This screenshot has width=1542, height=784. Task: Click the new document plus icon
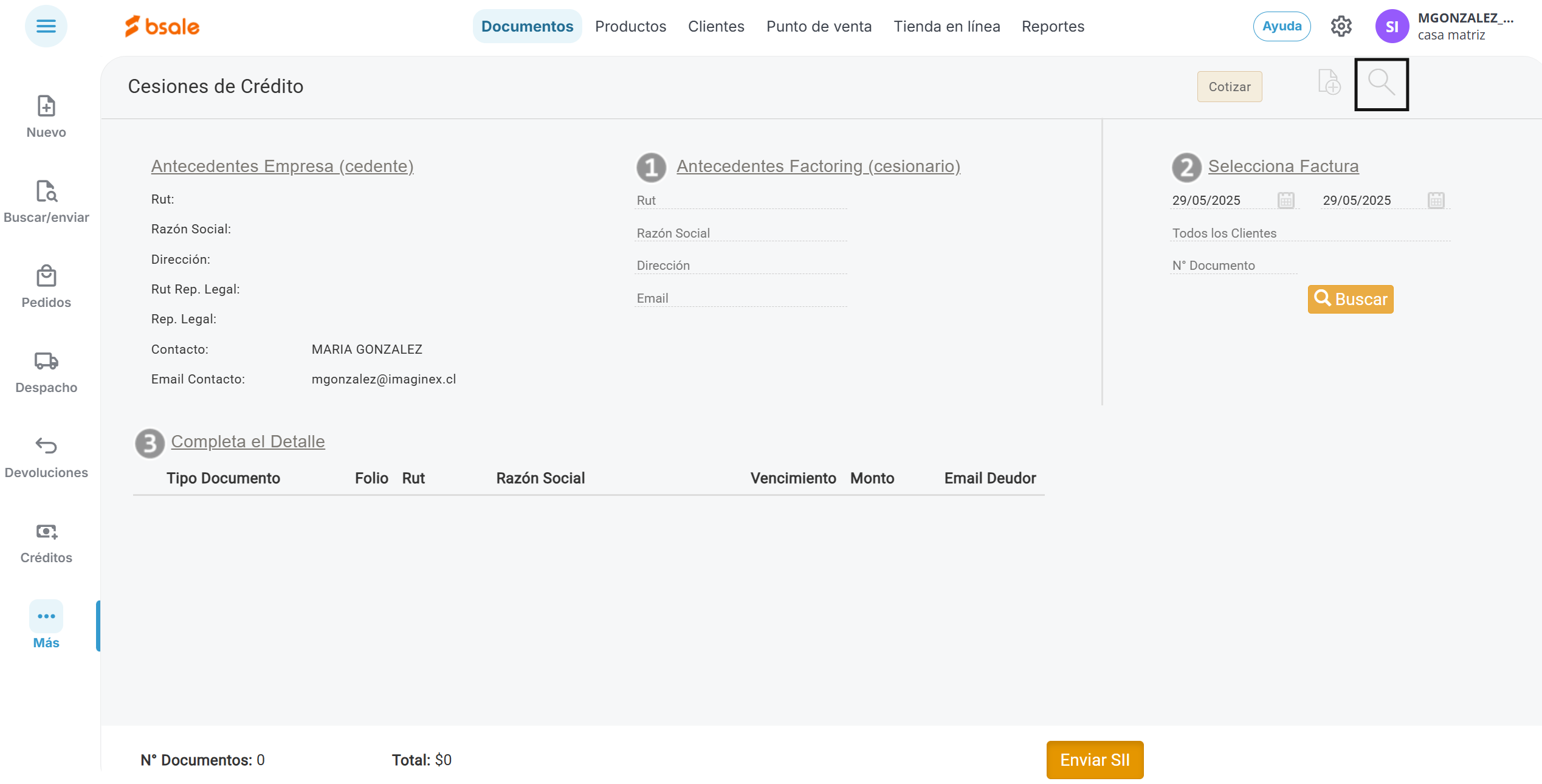1329,83
